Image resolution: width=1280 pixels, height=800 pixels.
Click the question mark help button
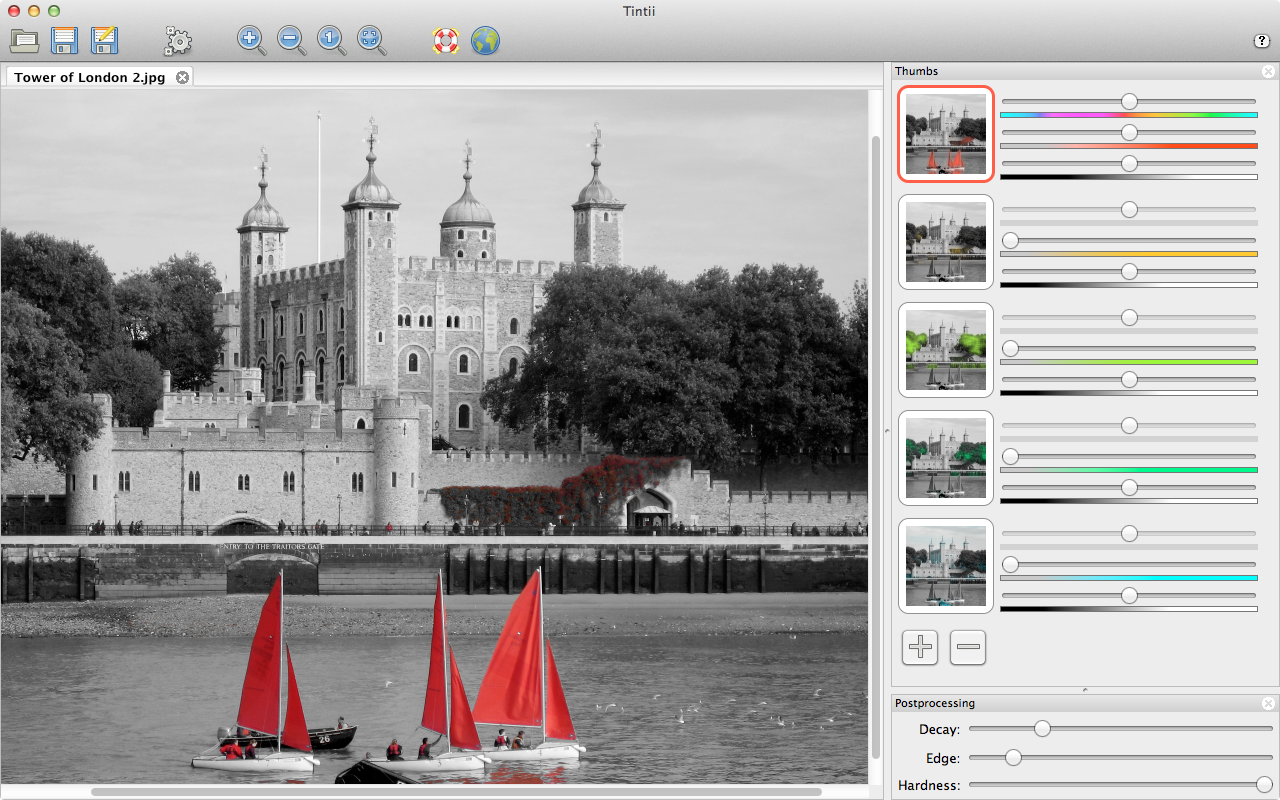1261,41
